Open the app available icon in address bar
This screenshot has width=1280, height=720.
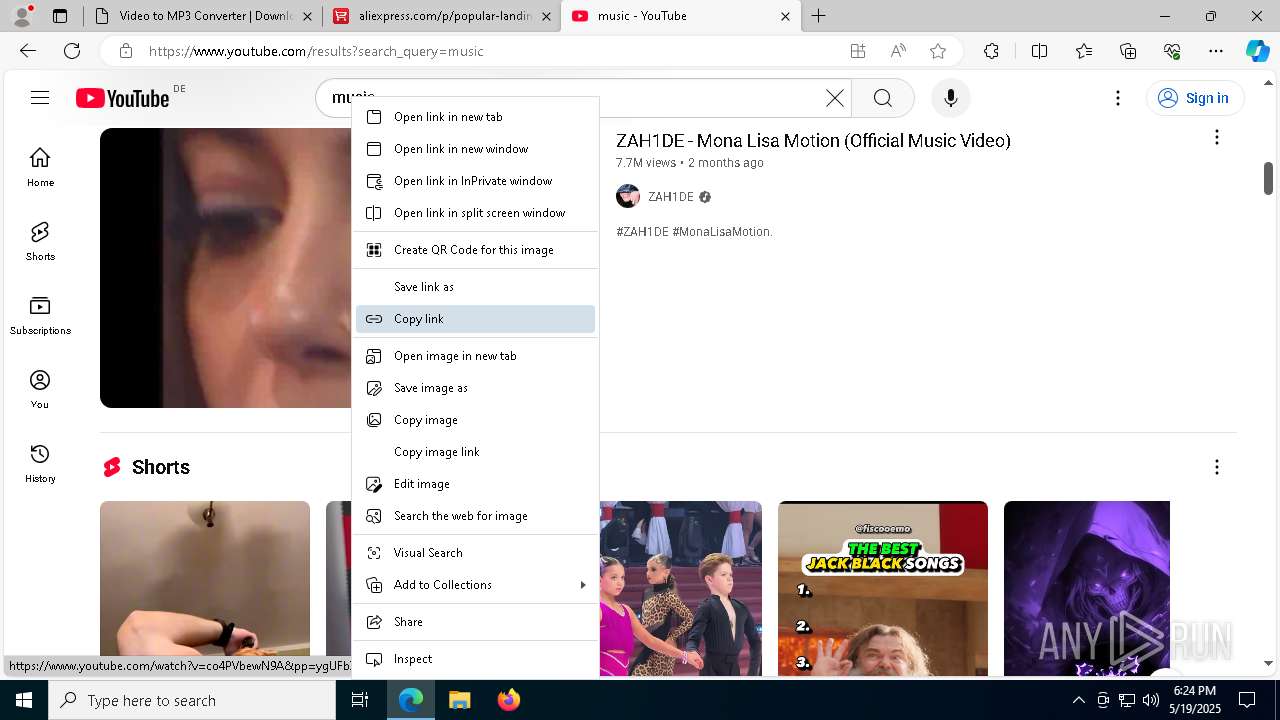pyautogui.click(x=858, y=51)
